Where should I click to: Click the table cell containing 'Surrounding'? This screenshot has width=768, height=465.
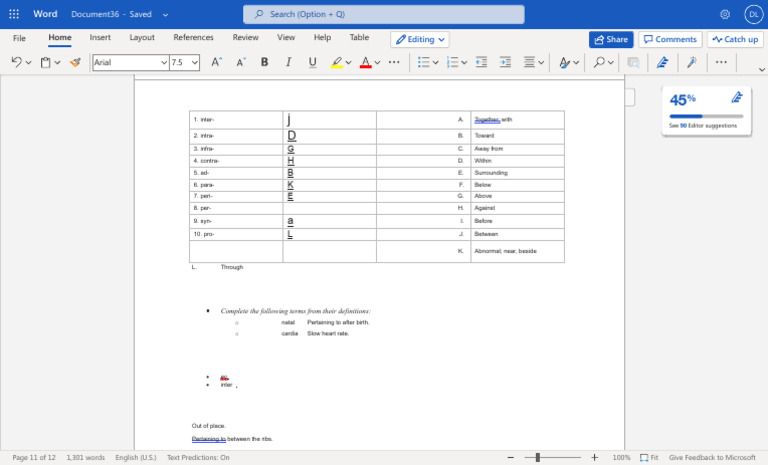(x=518, y=173)
